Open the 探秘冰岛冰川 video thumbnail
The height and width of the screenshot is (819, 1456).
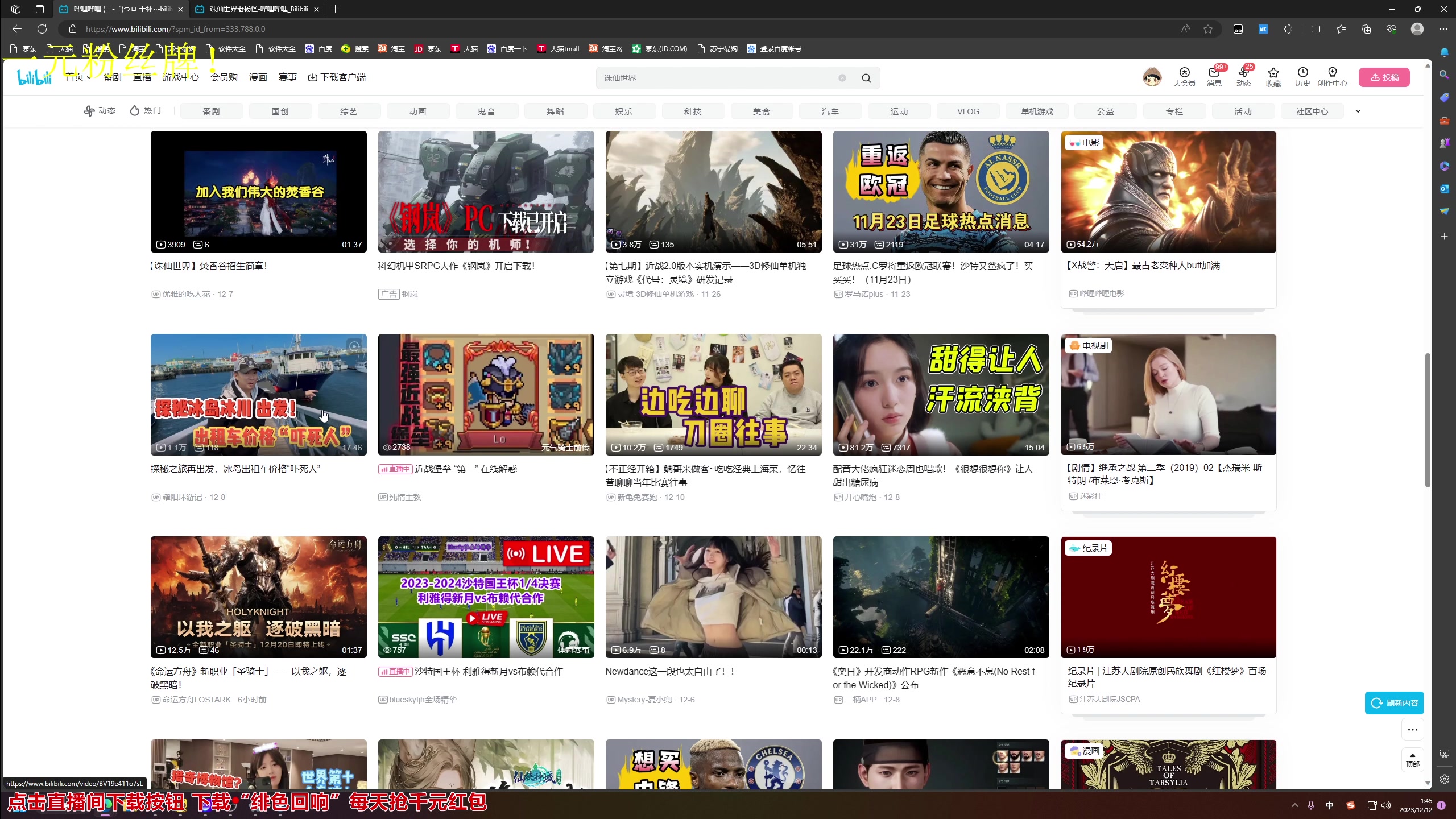pos(259,395)
